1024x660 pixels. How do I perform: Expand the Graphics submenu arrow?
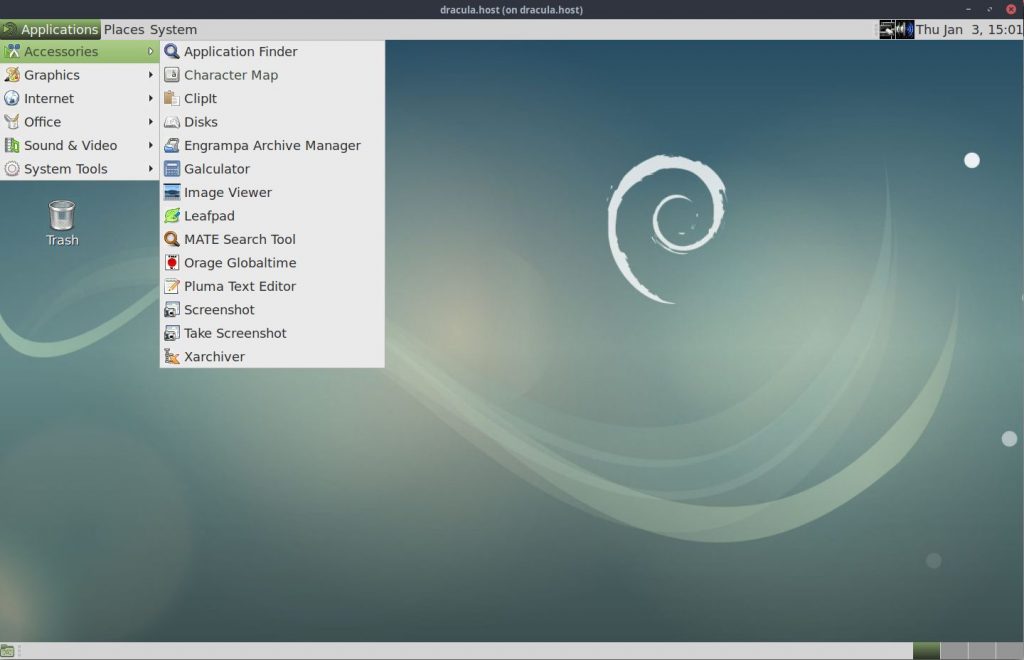pos(151,75)
